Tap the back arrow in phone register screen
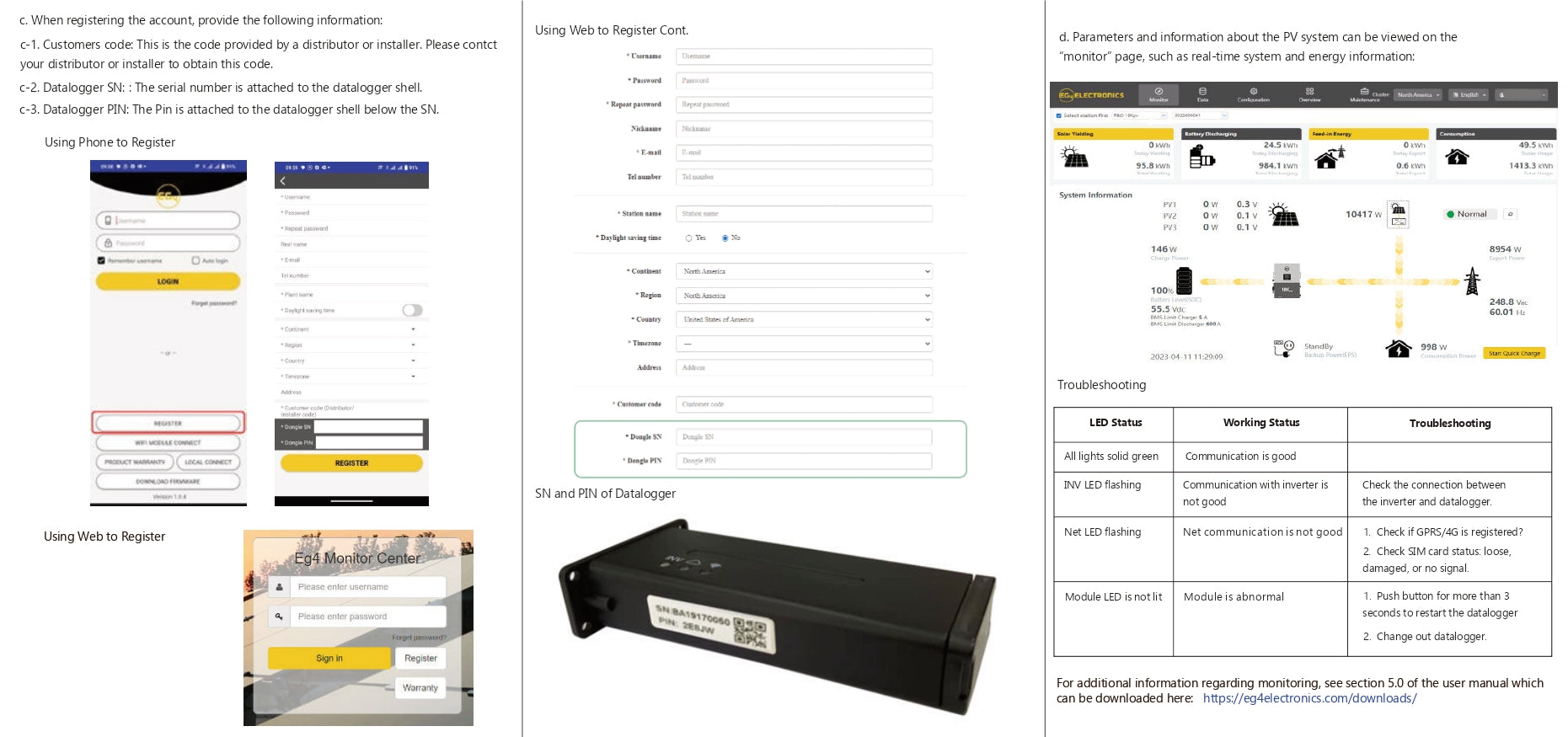This screenshot has height=737, width=1568. [283, 180]
